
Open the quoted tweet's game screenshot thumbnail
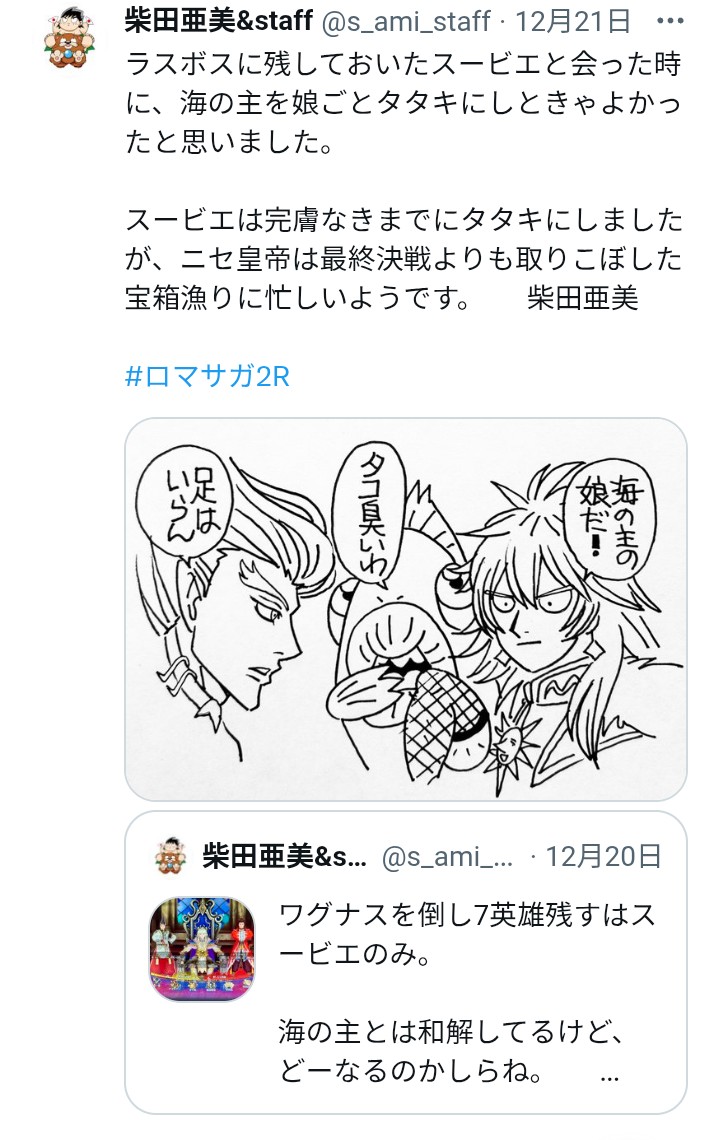click(202, 949)
